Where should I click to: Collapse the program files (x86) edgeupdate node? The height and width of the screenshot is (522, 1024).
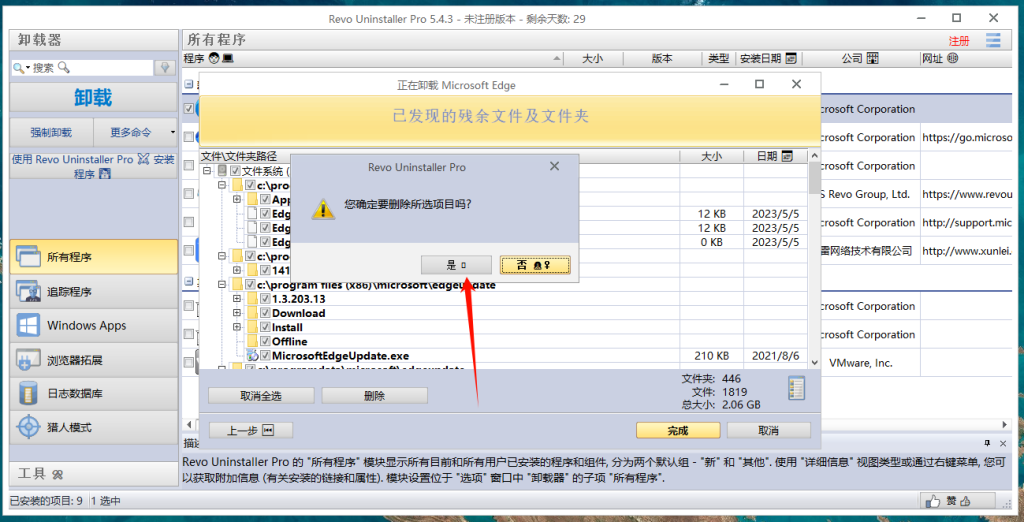(x=222, y=285)
